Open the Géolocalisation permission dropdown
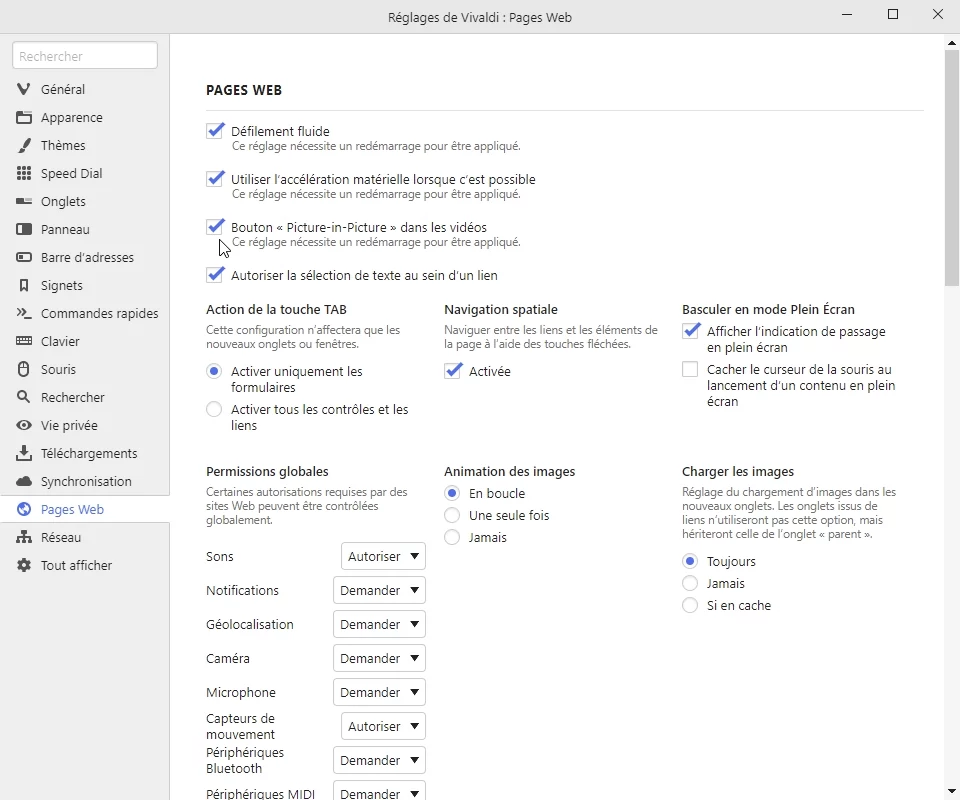 [x=380, y=624]
